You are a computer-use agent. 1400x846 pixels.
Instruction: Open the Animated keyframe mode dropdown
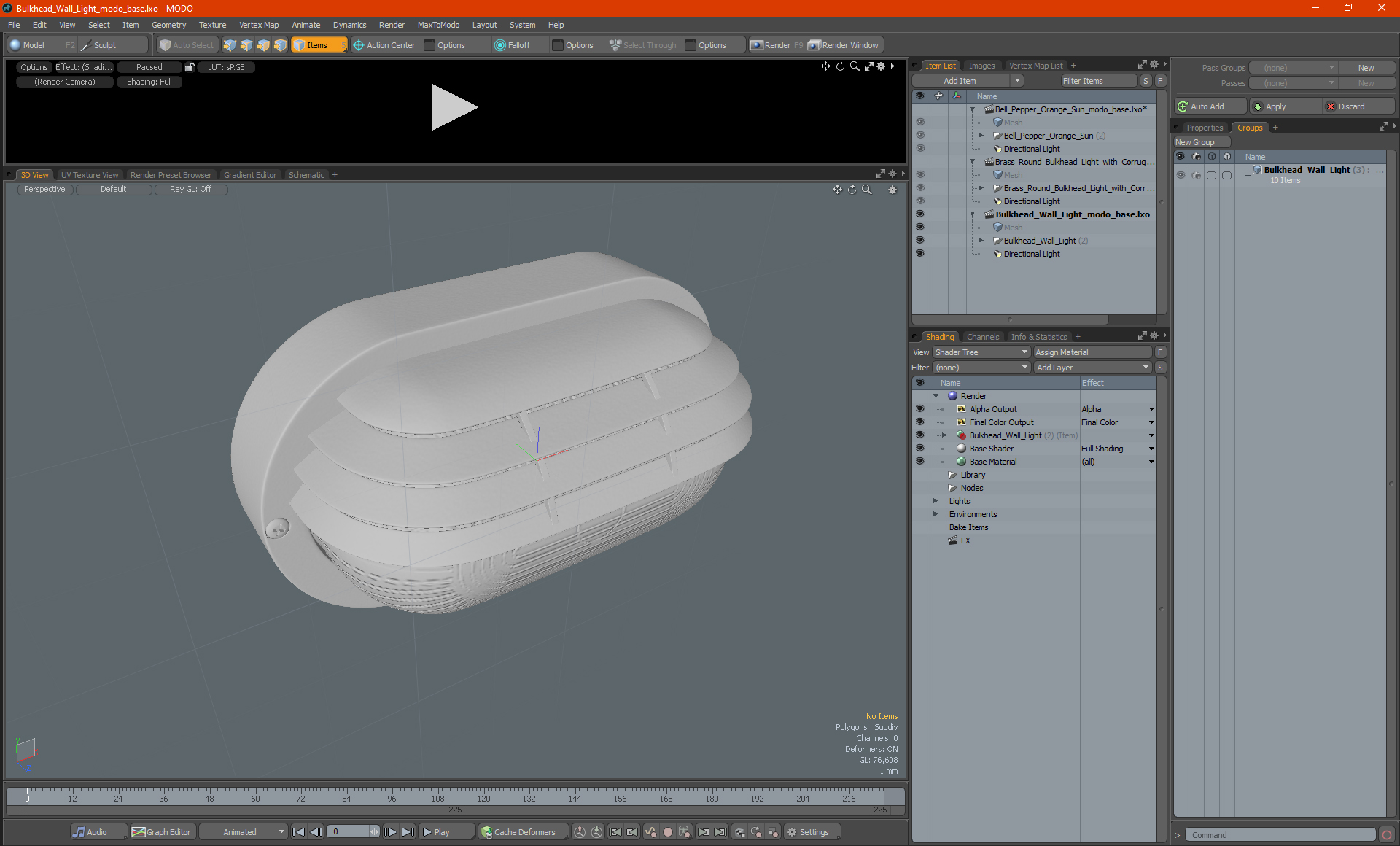point(244,832)
